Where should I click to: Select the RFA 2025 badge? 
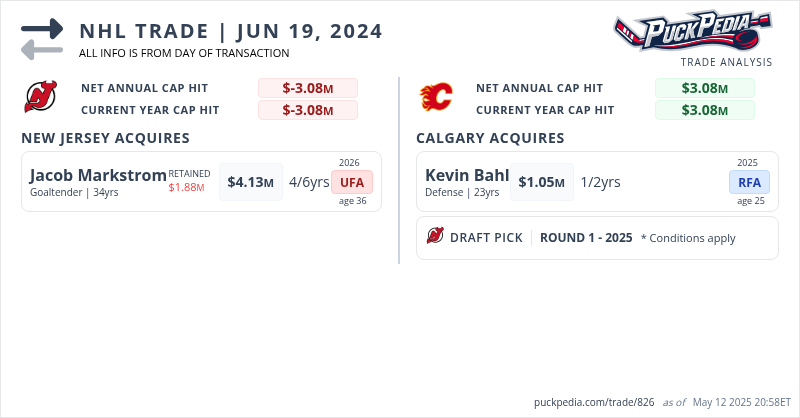(749, 182)
